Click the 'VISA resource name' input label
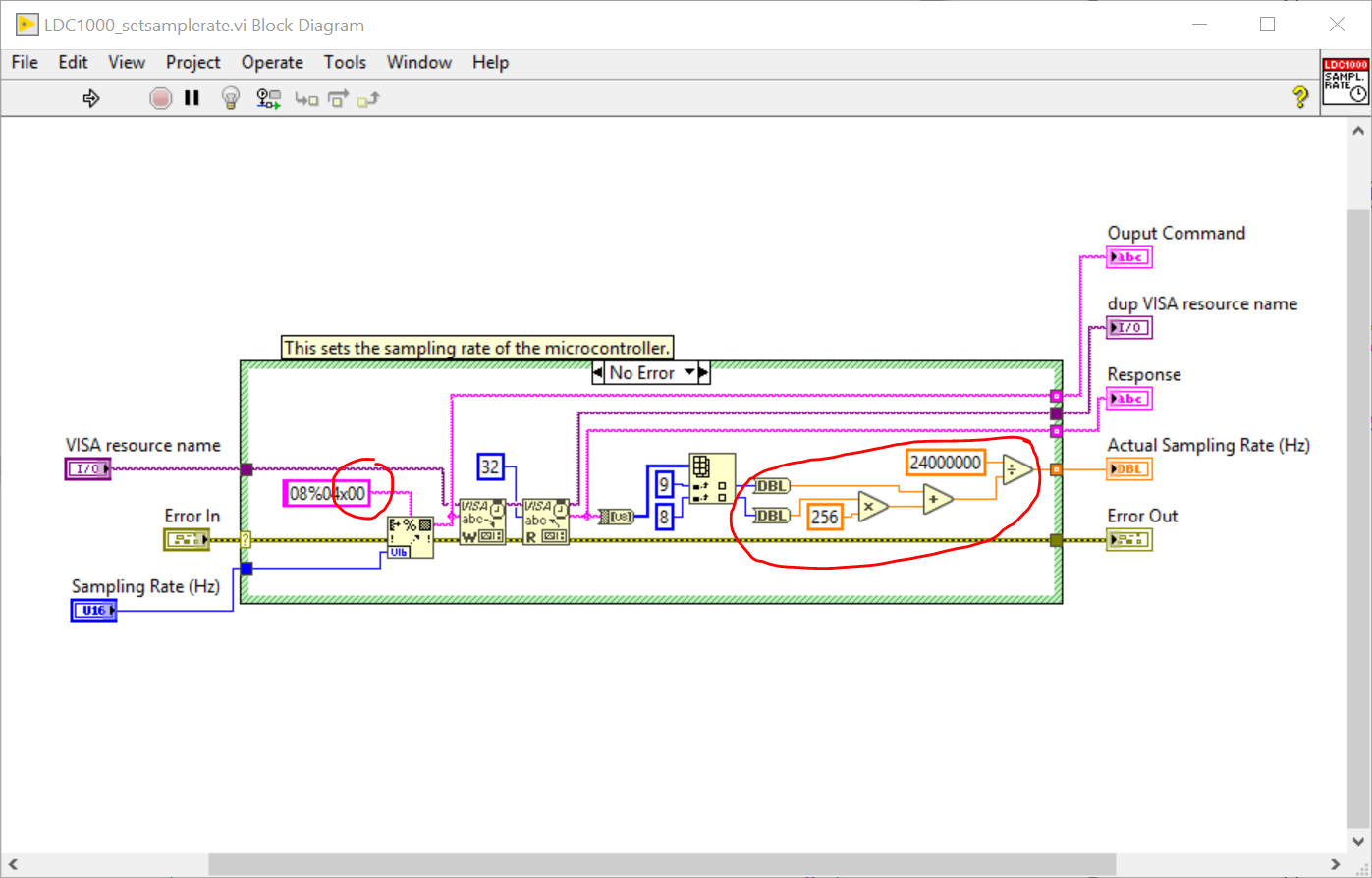Viewport: 1372px width, 878px height. tap(143, 445)
